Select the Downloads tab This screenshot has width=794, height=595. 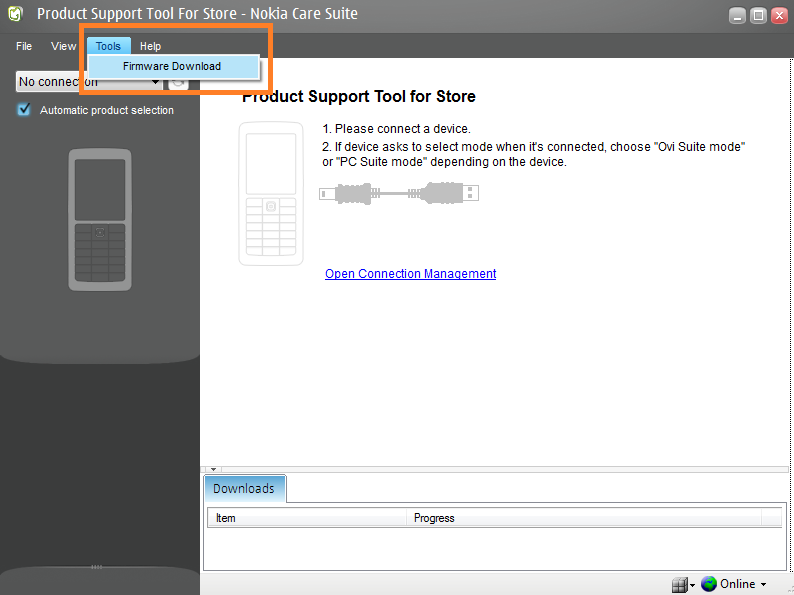245,489
